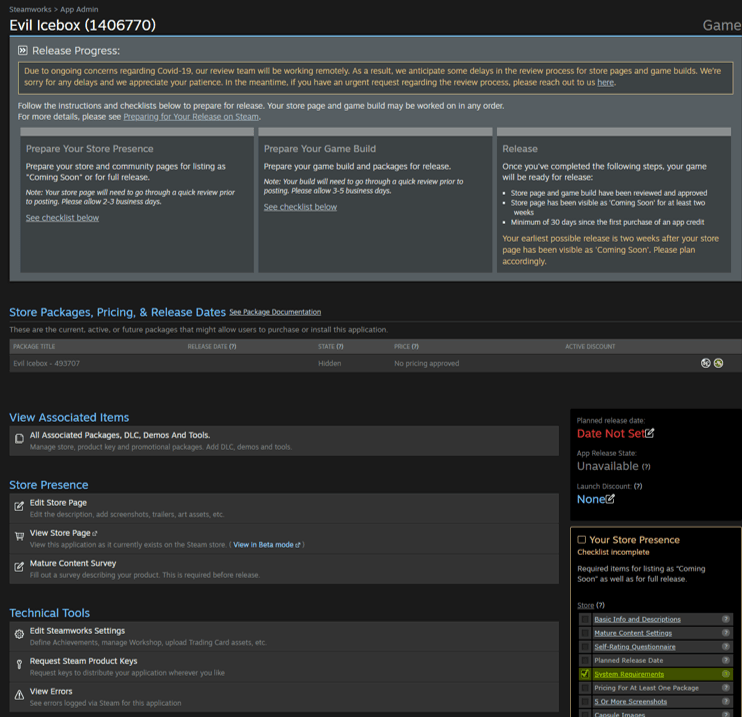Toggle Pricing For At Least One Package checkbox
This screenshot has width=742, height=717.
click(x=585, y=688)
